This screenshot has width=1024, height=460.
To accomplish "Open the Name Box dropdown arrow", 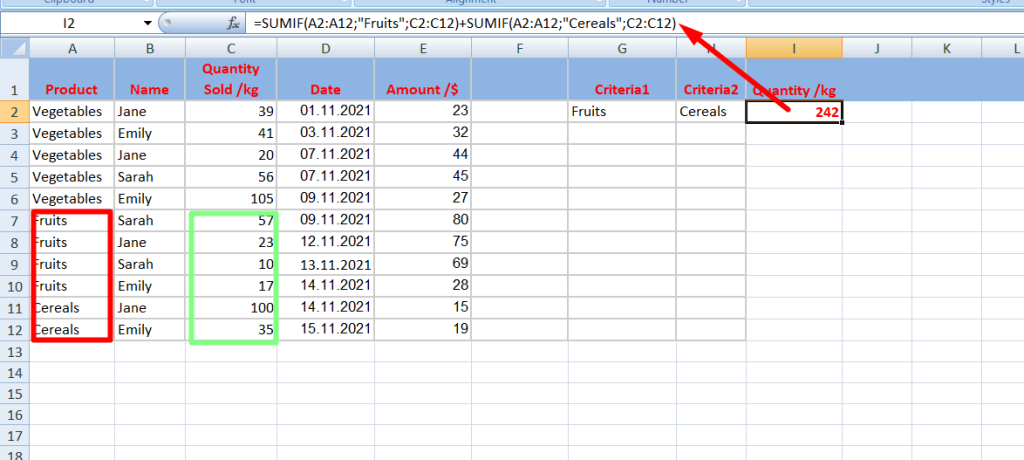I will click(148, 24).
